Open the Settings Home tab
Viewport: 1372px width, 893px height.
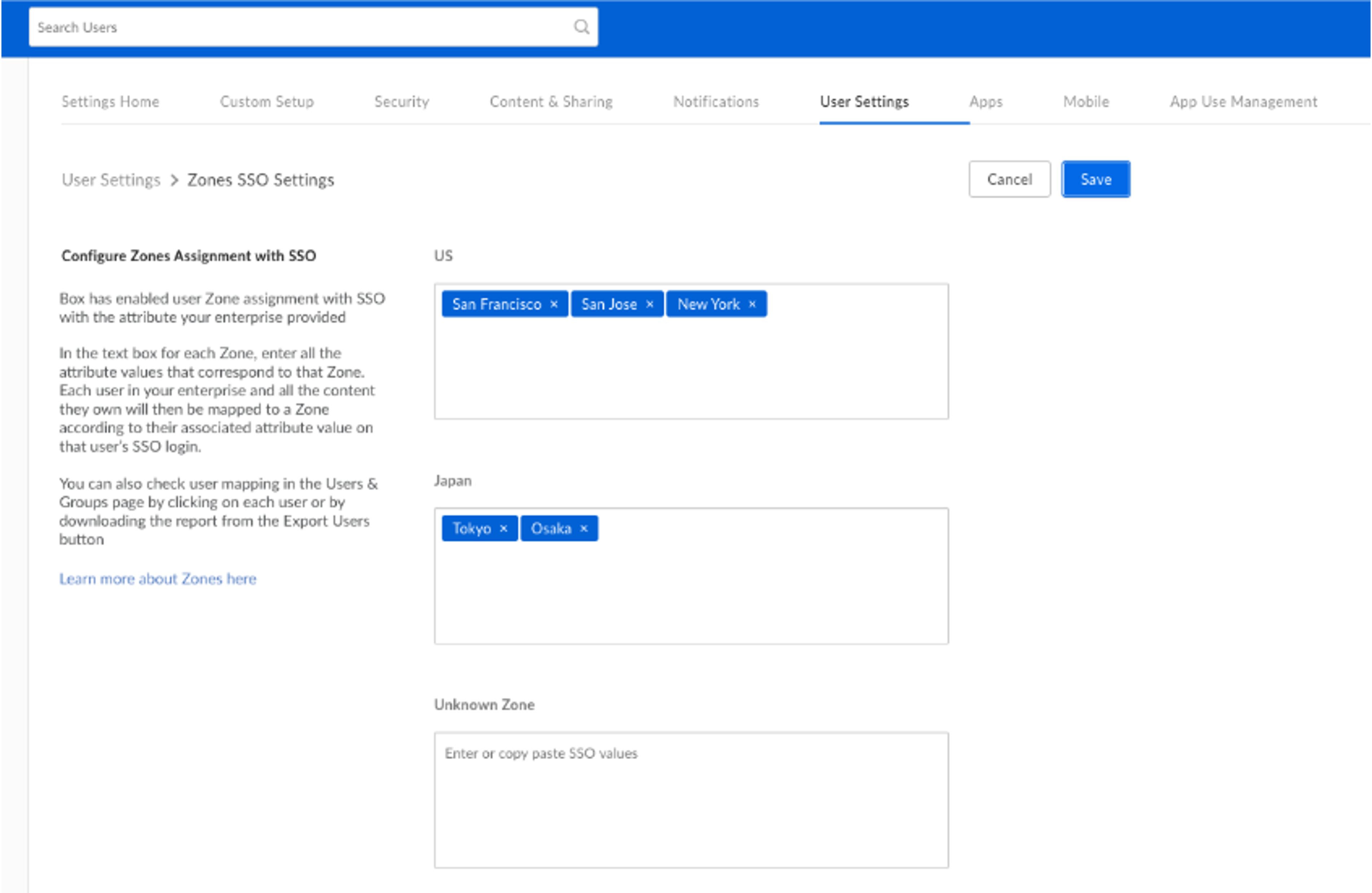[x=110, y=102]
